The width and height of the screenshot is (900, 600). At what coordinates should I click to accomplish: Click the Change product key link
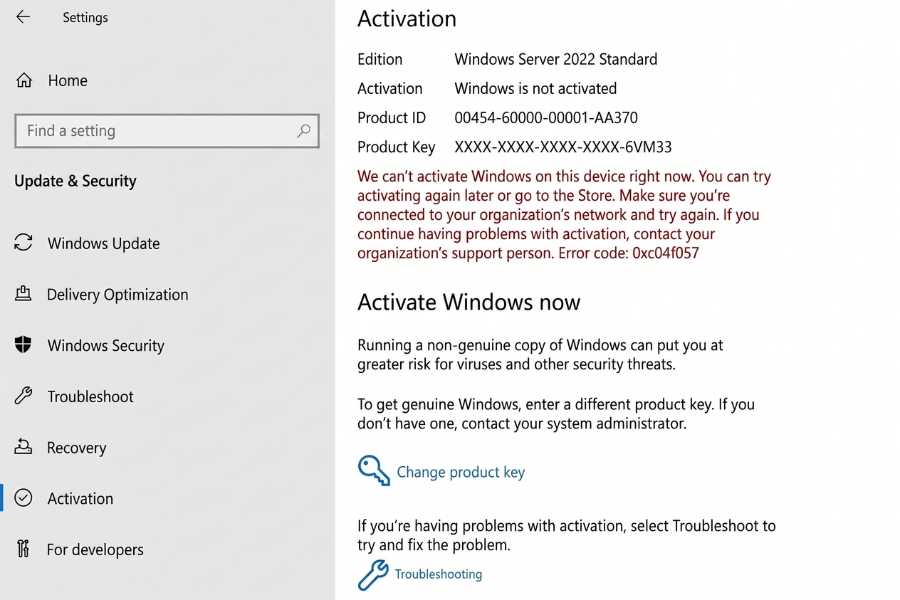pos(461,472)
